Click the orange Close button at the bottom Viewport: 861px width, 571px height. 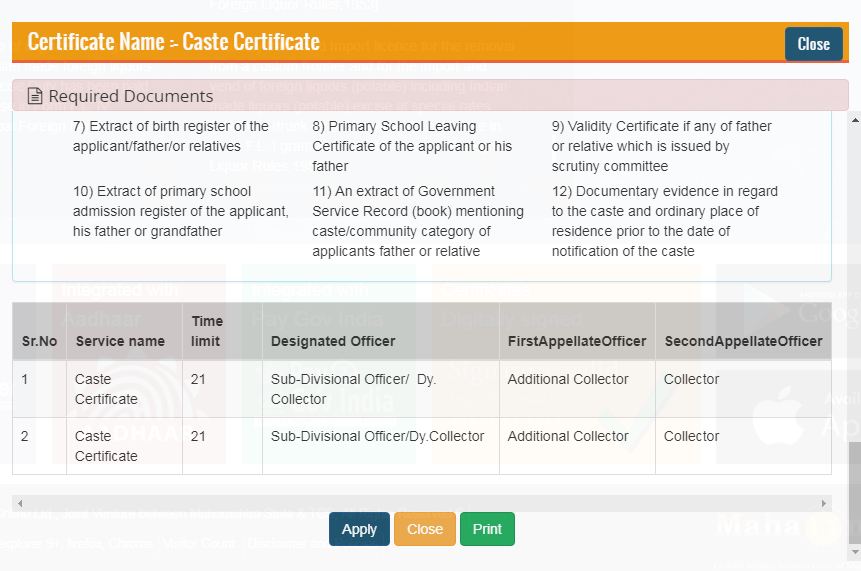click(424, 529)
